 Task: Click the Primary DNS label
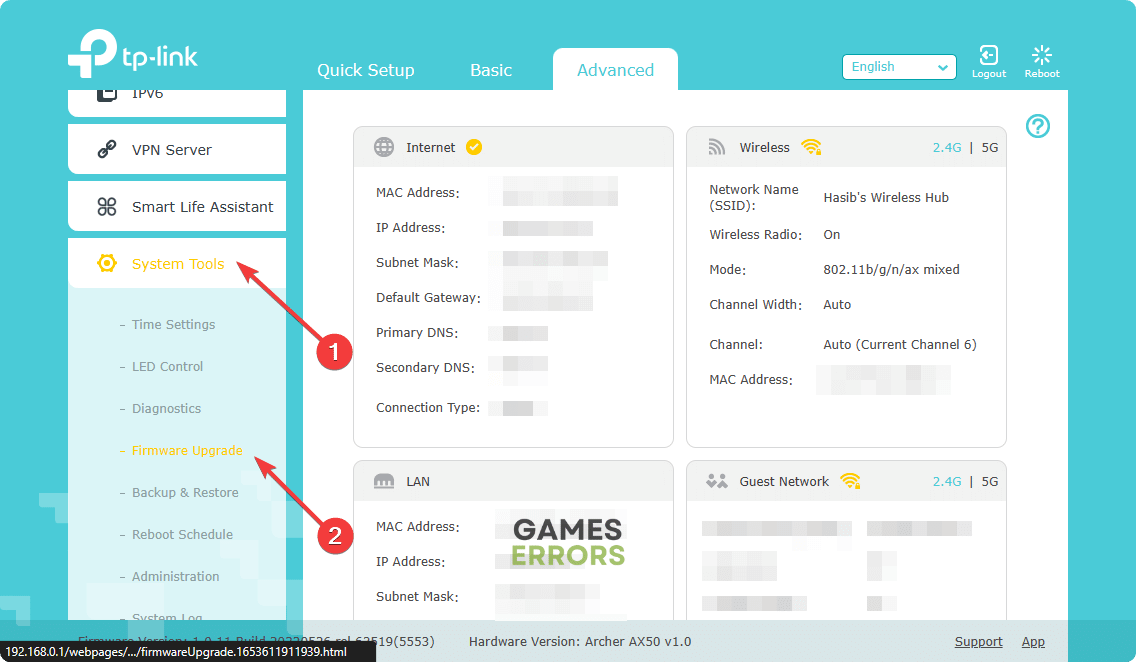click(x=417, y=332)
